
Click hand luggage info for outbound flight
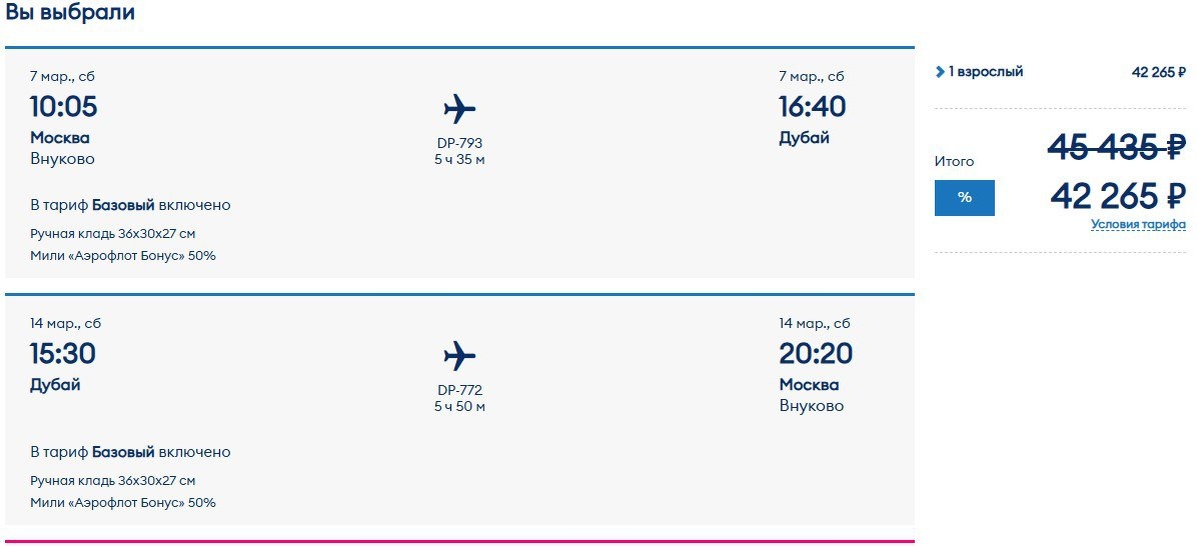pos(112,233)
